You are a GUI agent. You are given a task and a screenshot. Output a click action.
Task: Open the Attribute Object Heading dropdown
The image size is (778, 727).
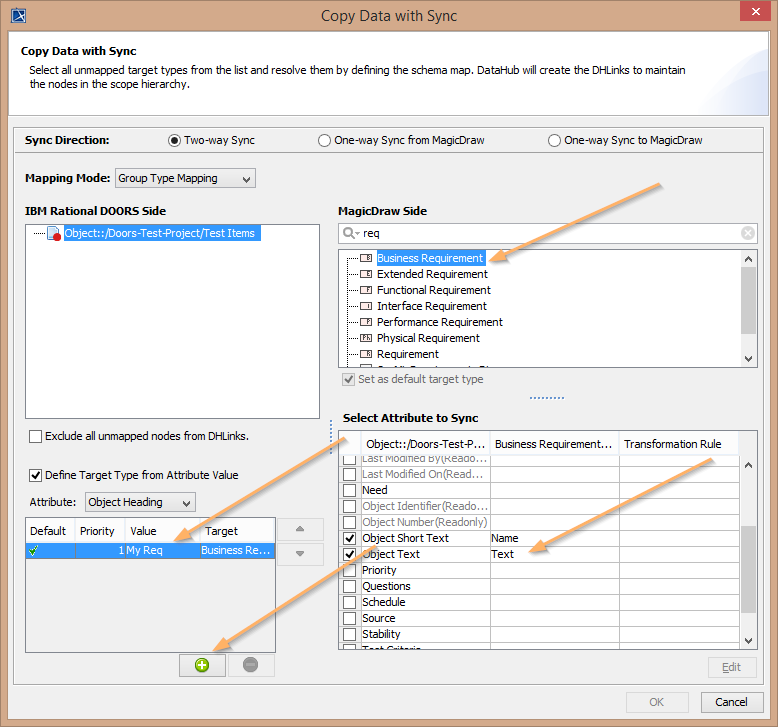point(140,502)
